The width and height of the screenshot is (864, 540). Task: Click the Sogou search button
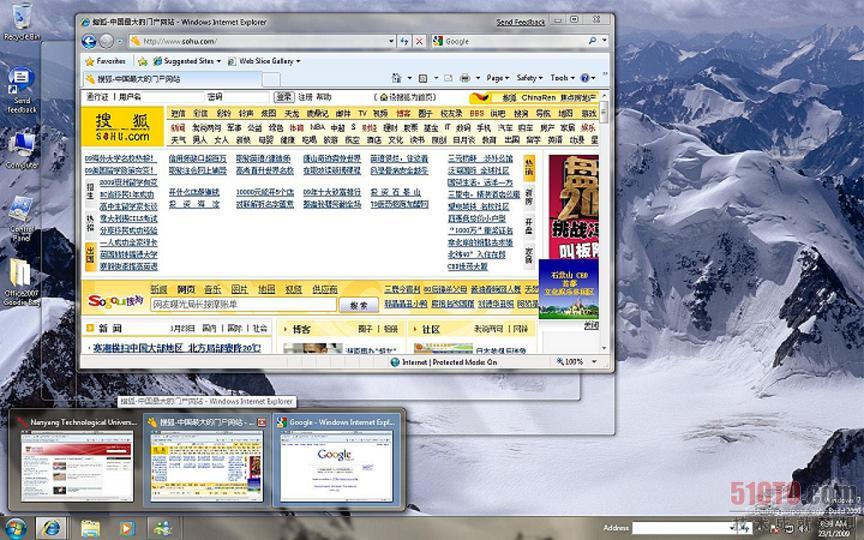pos(359,305)
